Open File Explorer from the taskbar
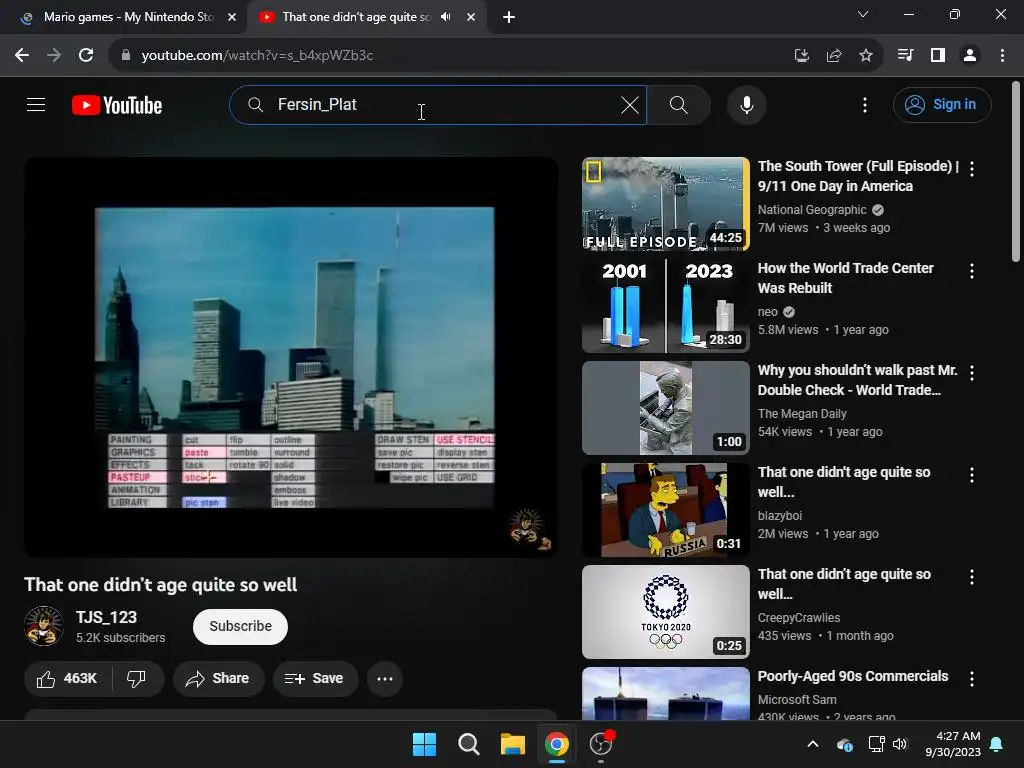Viewport: 1024px width, 768px height. click(x=513, y=744)
